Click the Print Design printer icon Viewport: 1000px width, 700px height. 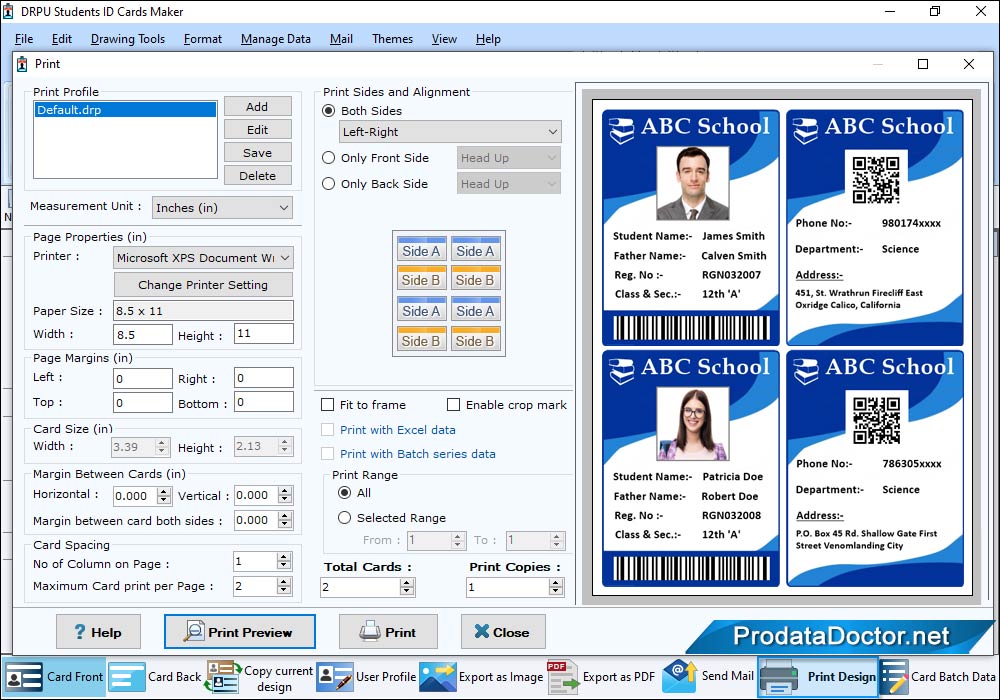(779, 678)
